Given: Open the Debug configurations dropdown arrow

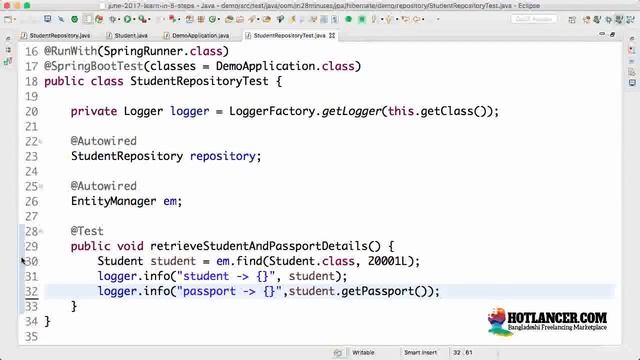Looking at the screenshot, I should click(x=119, y=19).
